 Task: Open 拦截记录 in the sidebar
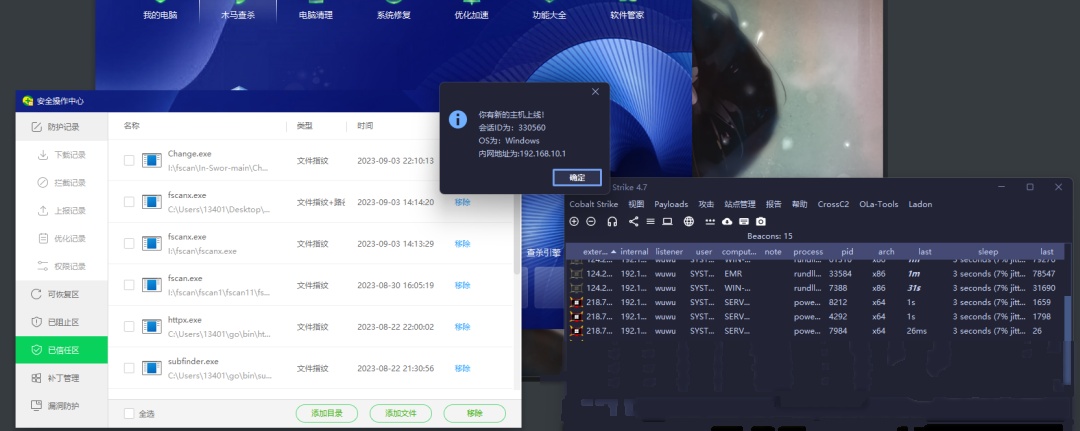click(62, 182)
